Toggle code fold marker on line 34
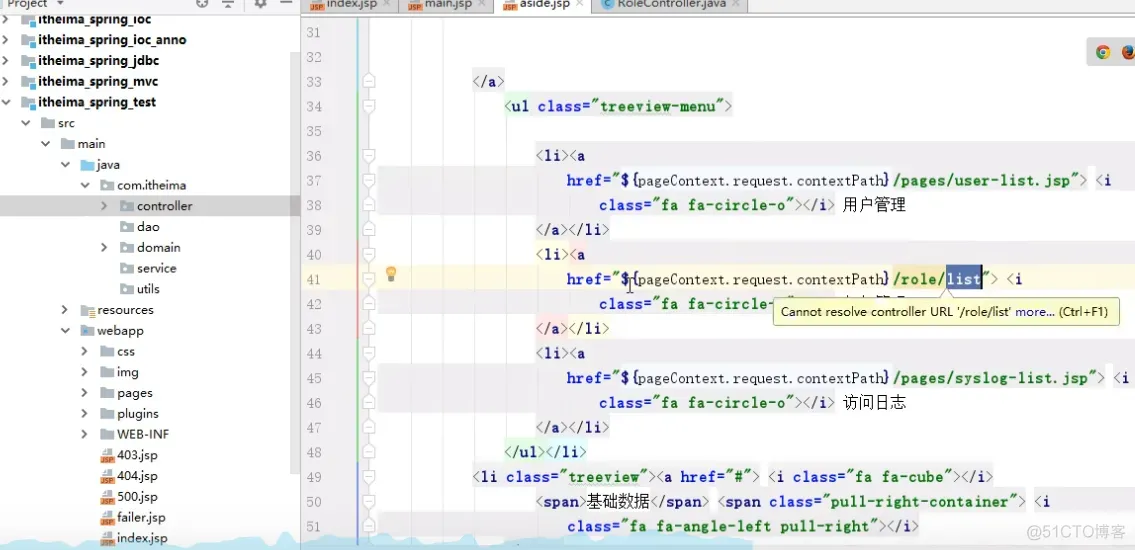Screen dimensions: 1135x550 369,106
